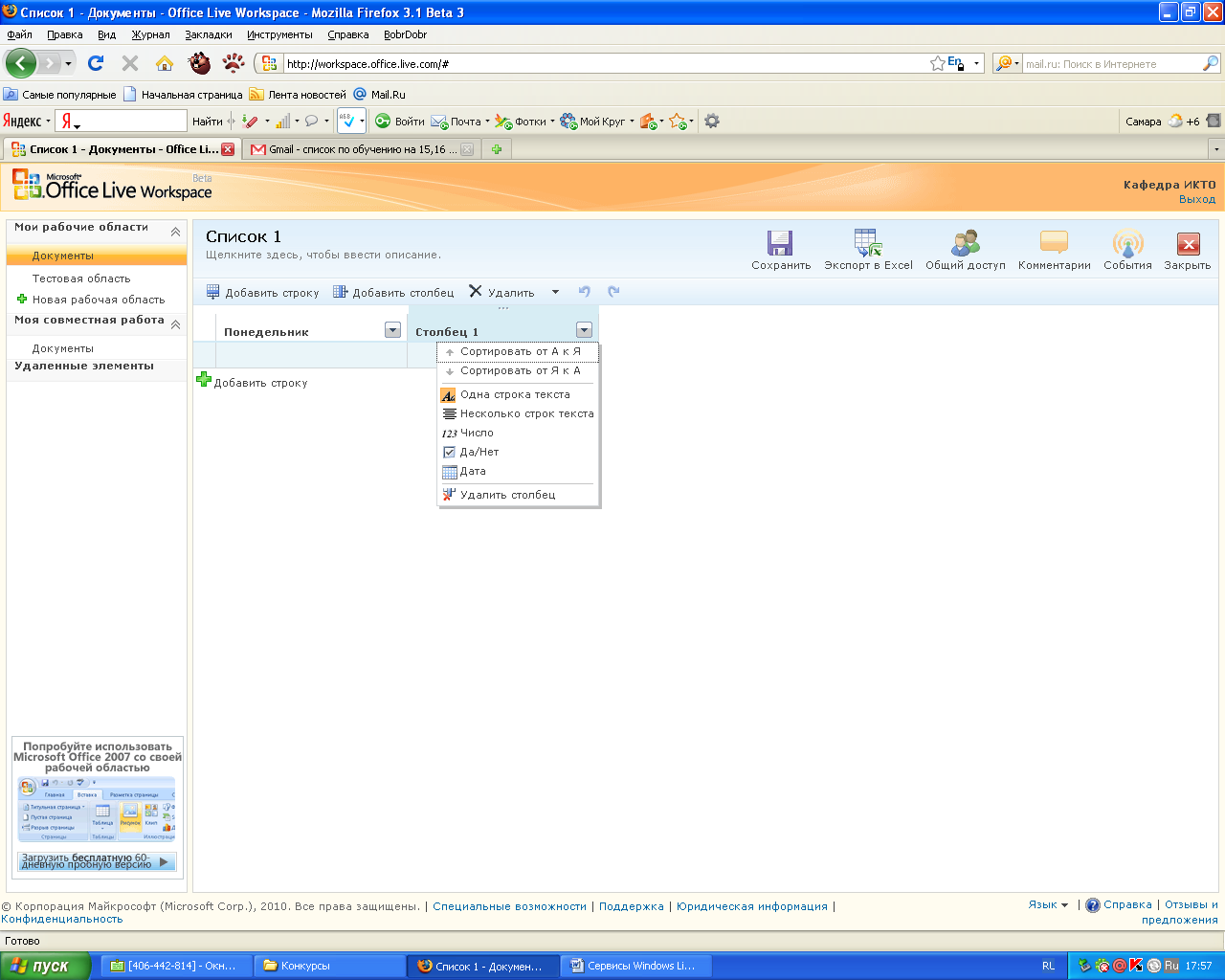Click the Firefox reload button
Image resolution: width=1225 pixels, height=980 pixels.
96,63
